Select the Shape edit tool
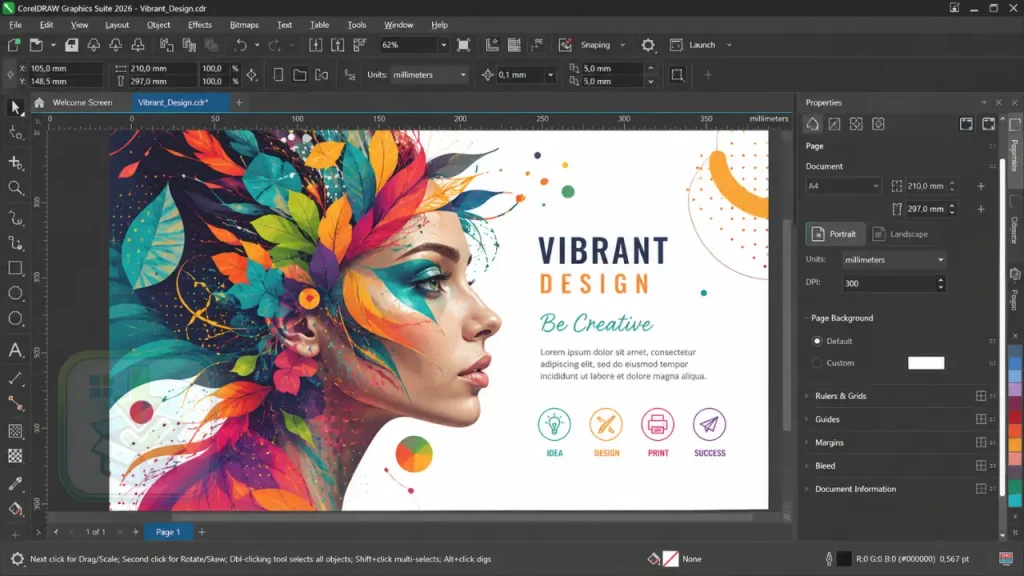 pos(16,133)
